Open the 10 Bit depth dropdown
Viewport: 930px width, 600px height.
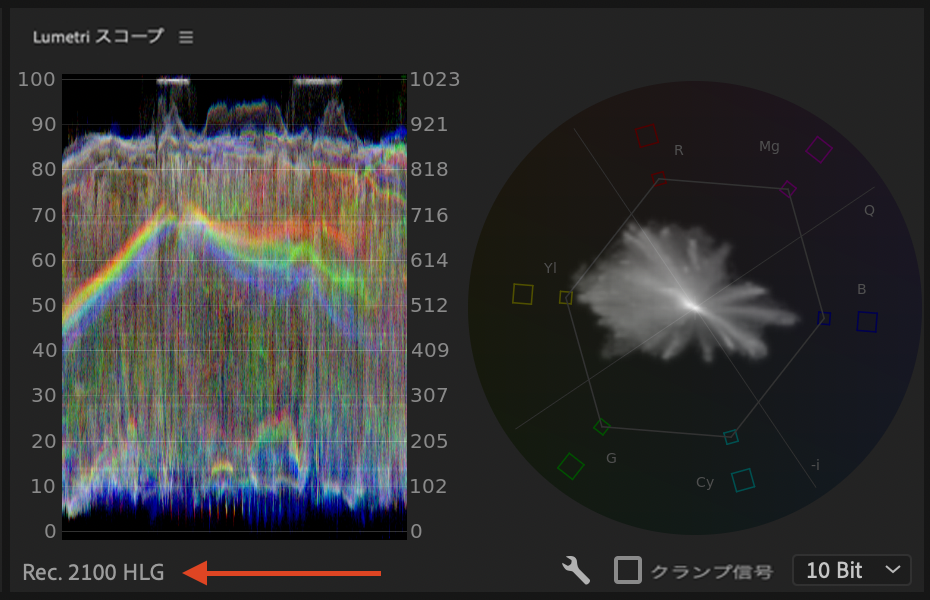click(850, 570)
